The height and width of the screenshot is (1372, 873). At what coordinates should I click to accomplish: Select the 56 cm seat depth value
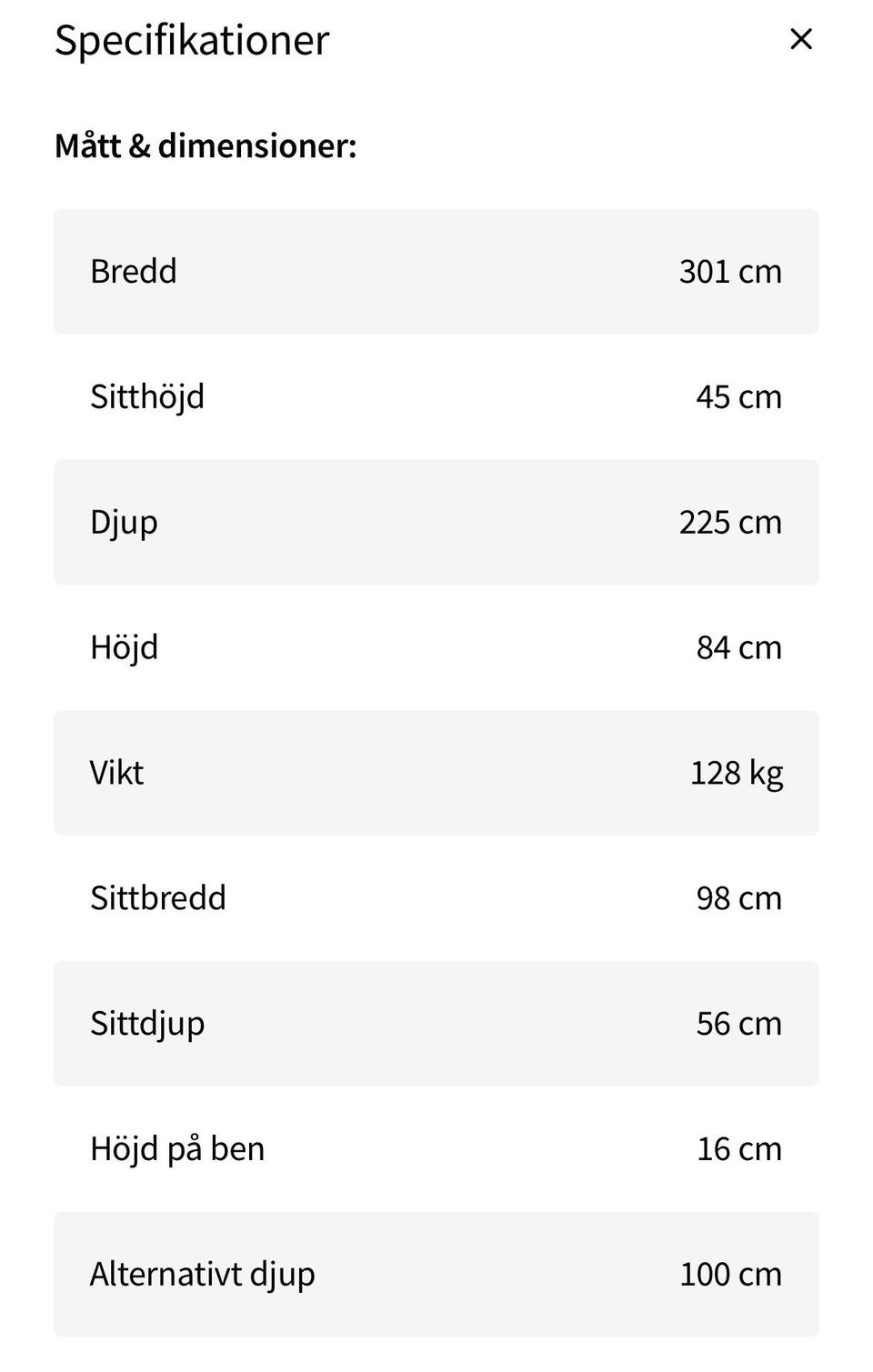738,1023
